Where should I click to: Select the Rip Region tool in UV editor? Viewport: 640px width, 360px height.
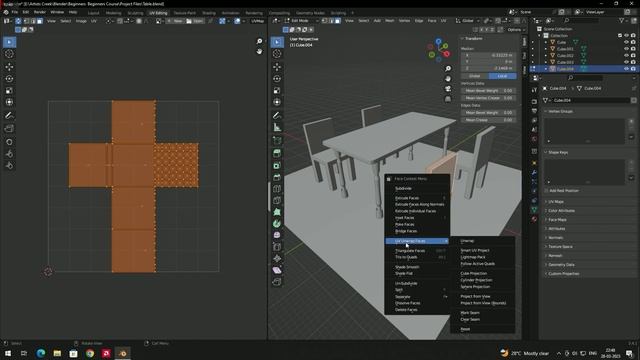tap(9, 129)
